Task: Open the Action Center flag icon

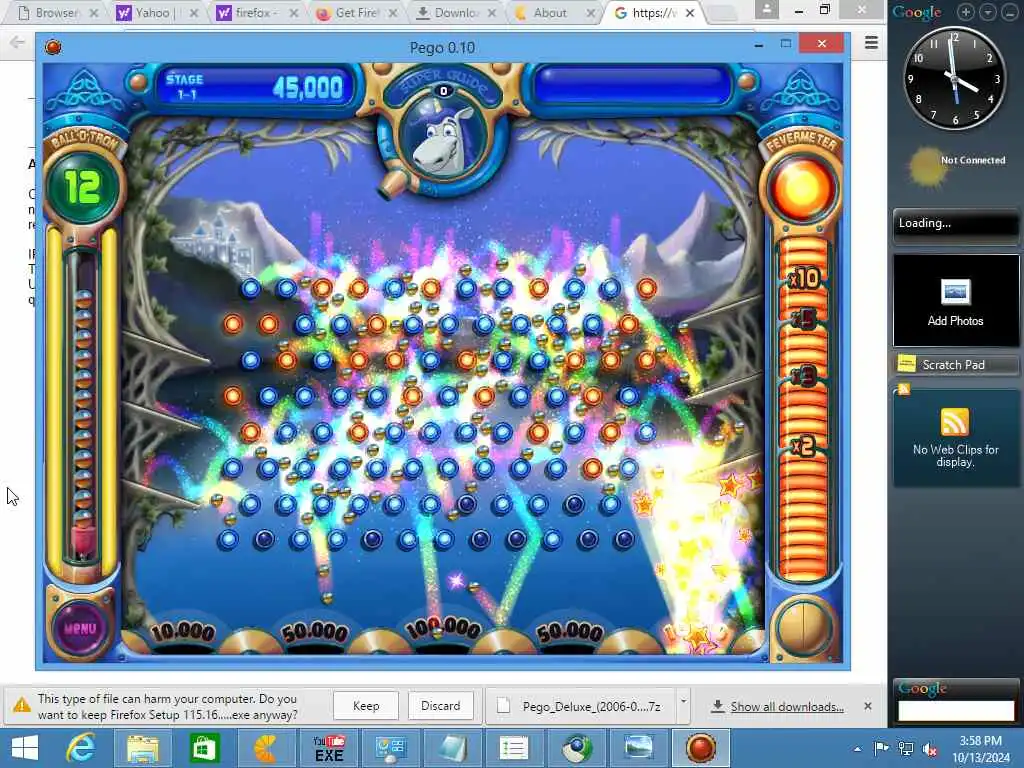Action: pos(881,748)
